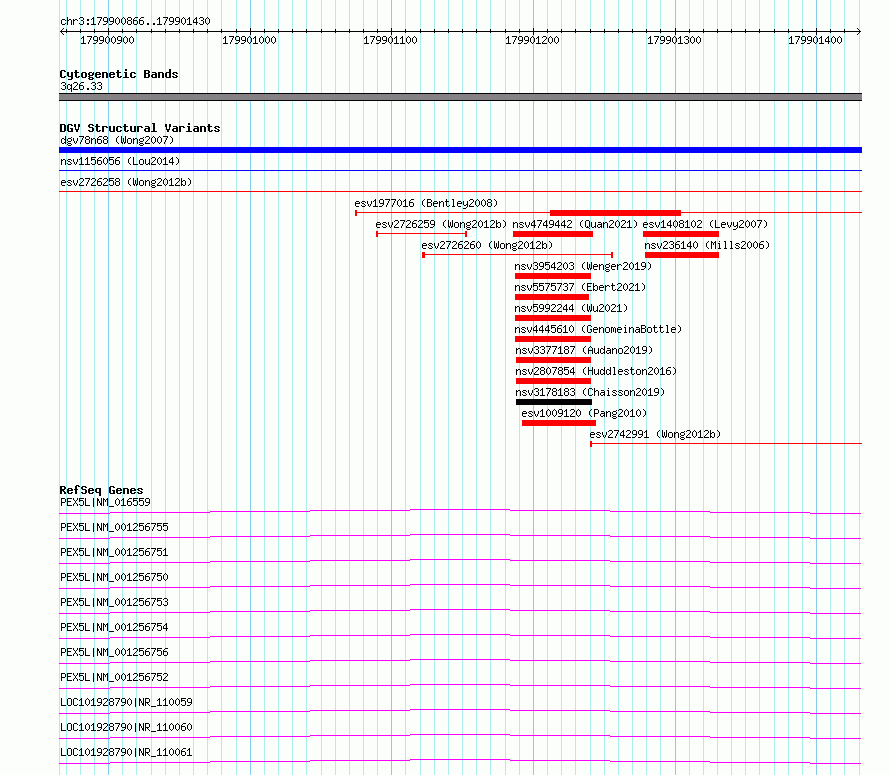Click the esv2726259 thin red feature line
Viewport: 890px width, 775px height.
click(x=422, y=234)
